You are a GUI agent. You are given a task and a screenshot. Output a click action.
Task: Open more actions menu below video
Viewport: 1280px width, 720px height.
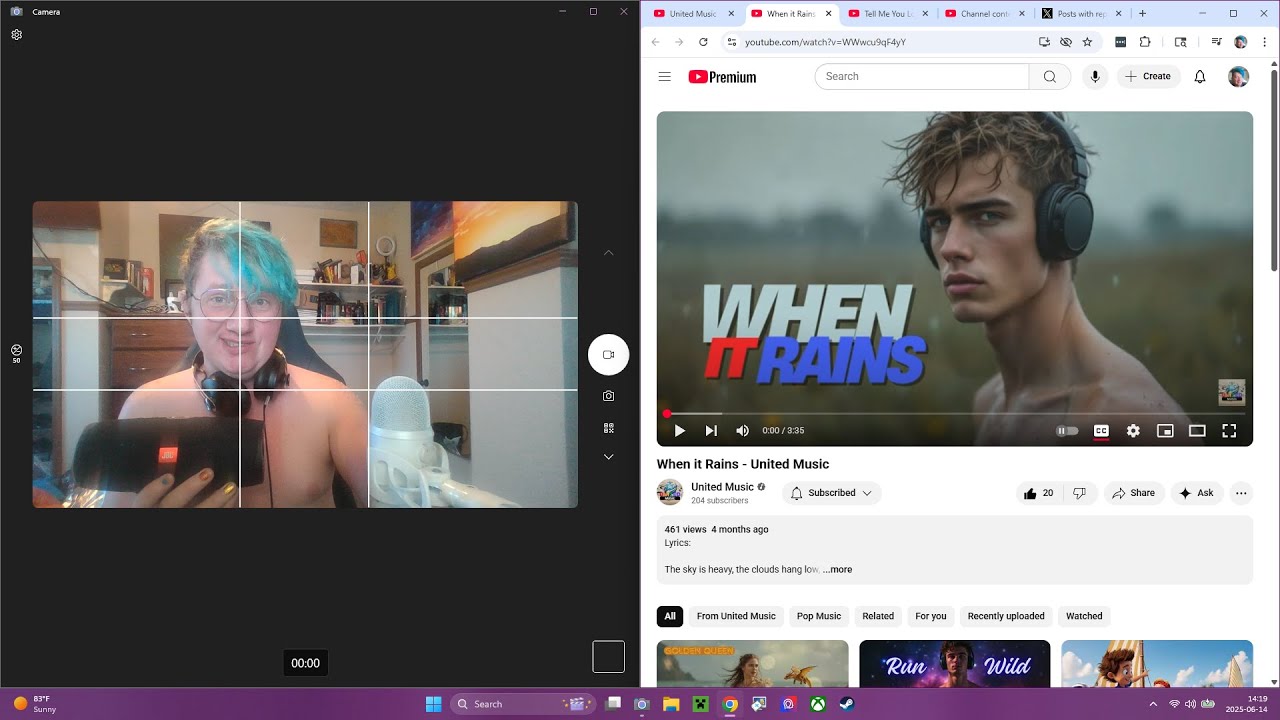[1241, 493]
